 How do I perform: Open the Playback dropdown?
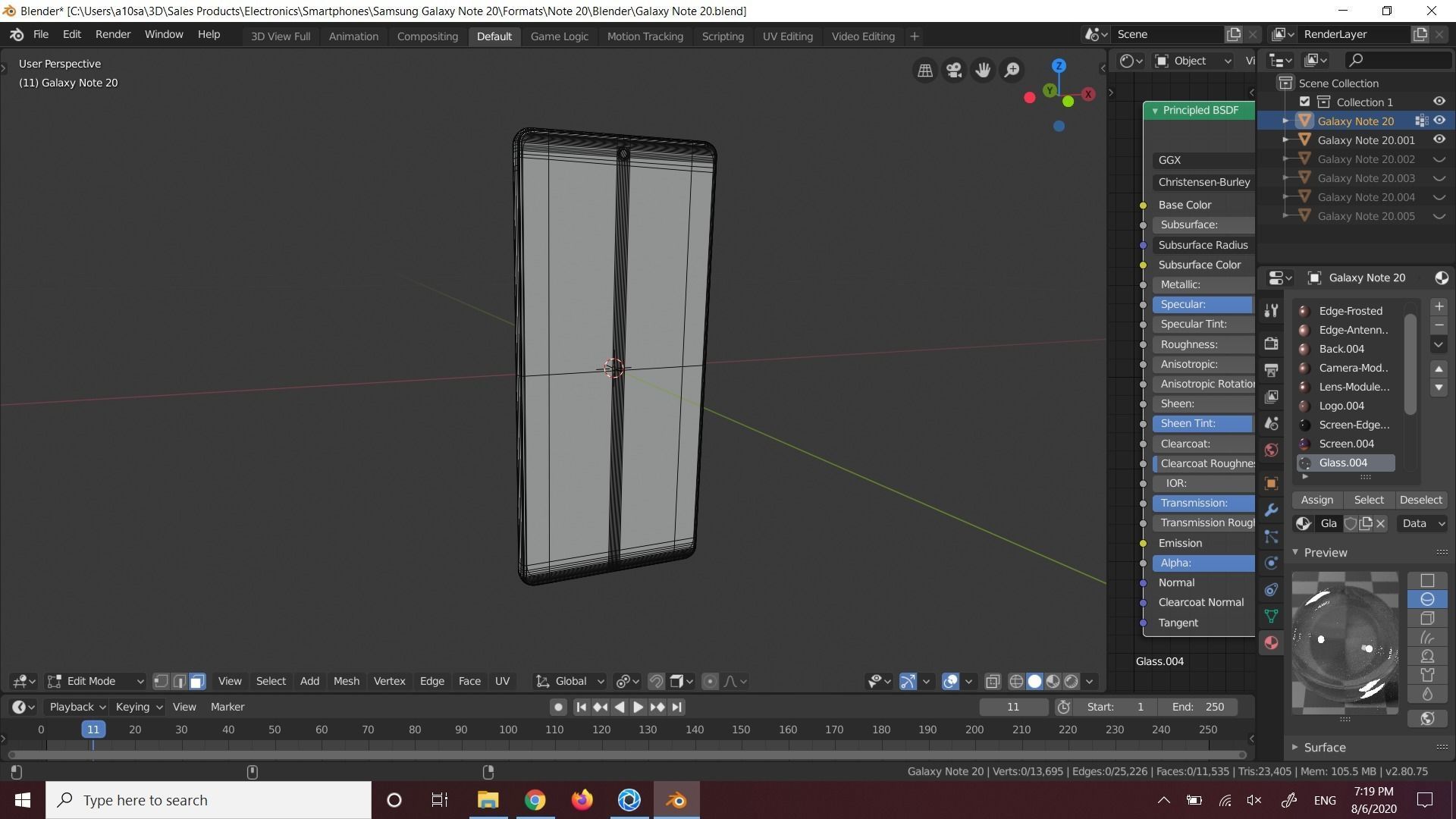coord(77,707)
